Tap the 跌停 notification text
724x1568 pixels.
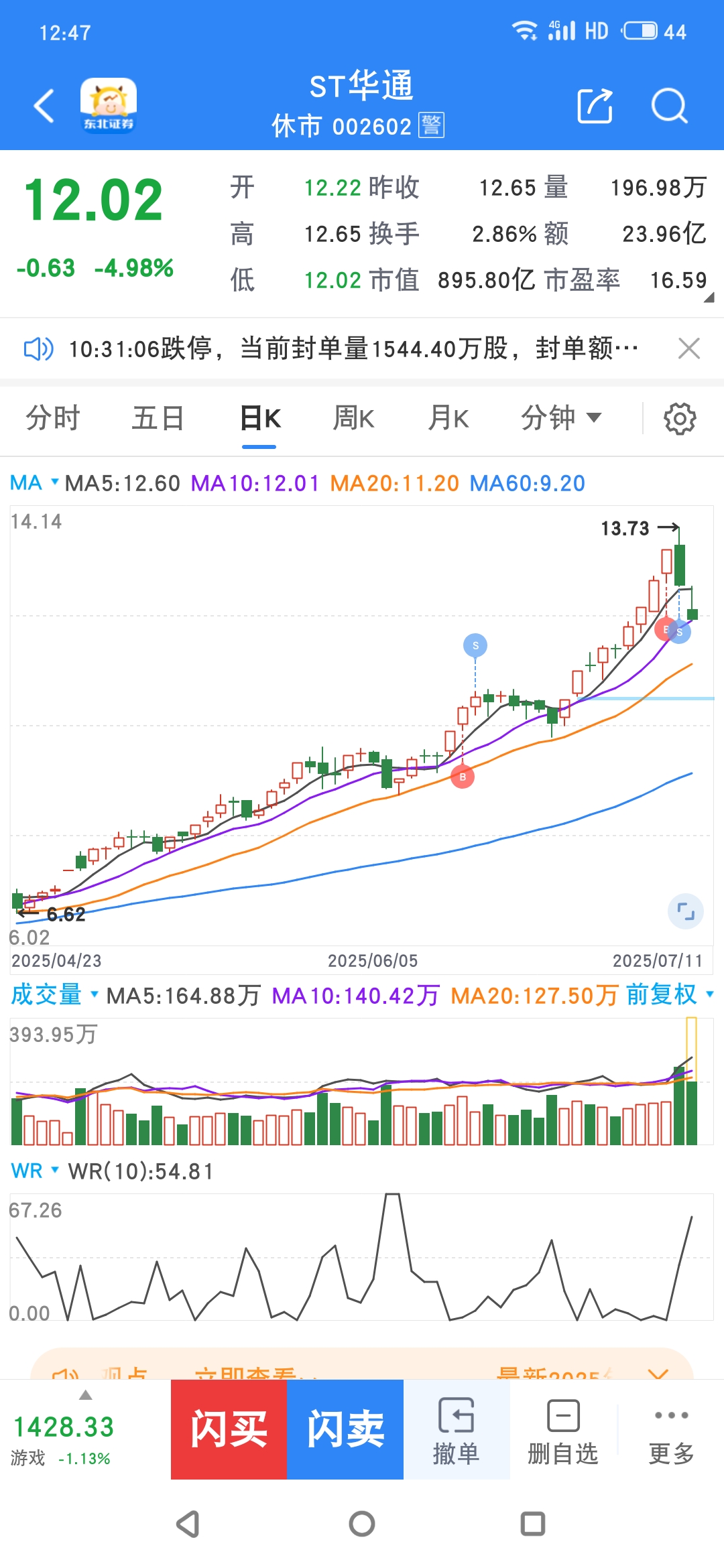tap(353, 348)
